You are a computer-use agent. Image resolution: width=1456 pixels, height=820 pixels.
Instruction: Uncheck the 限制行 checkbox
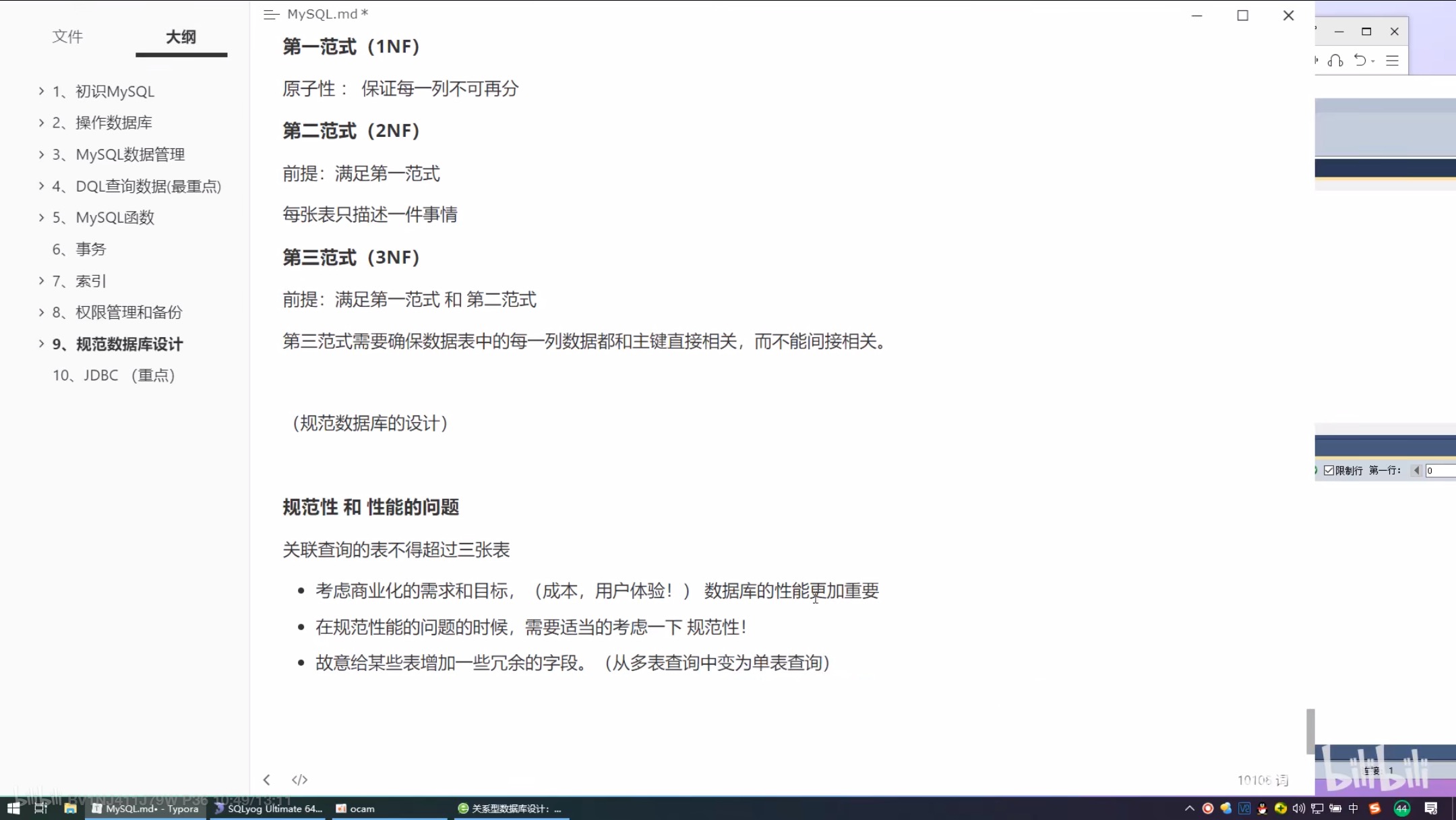(x=1329, y=471)
